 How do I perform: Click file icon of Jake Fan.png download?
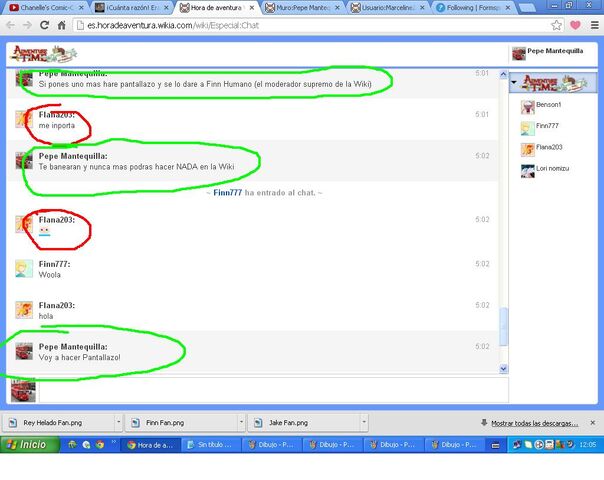point(258,423)
